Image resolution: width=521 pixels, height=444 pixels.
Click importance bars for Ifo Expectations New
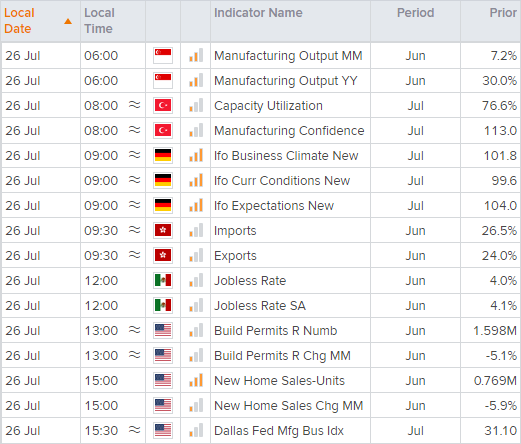pyautogui.click(x=196, y=205)
